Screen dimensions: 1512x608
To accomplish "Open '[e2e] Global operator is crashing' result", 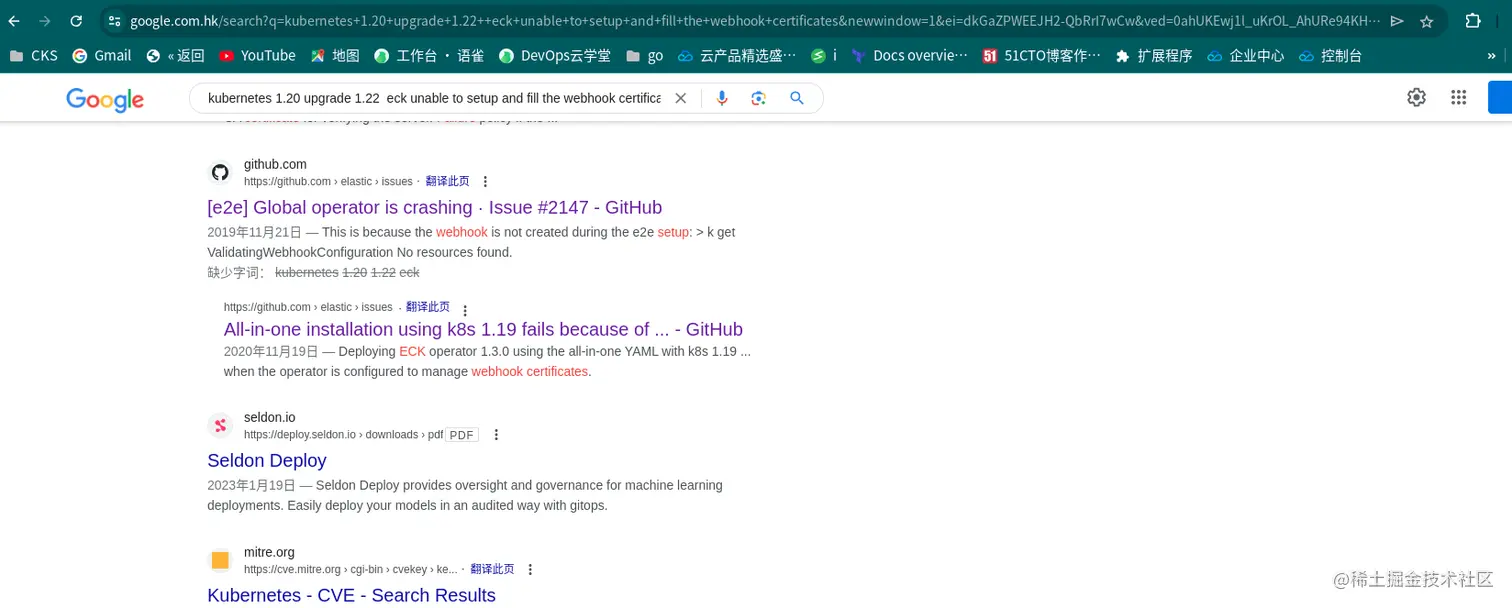I will pyautogui.click(x=434, y=207).
